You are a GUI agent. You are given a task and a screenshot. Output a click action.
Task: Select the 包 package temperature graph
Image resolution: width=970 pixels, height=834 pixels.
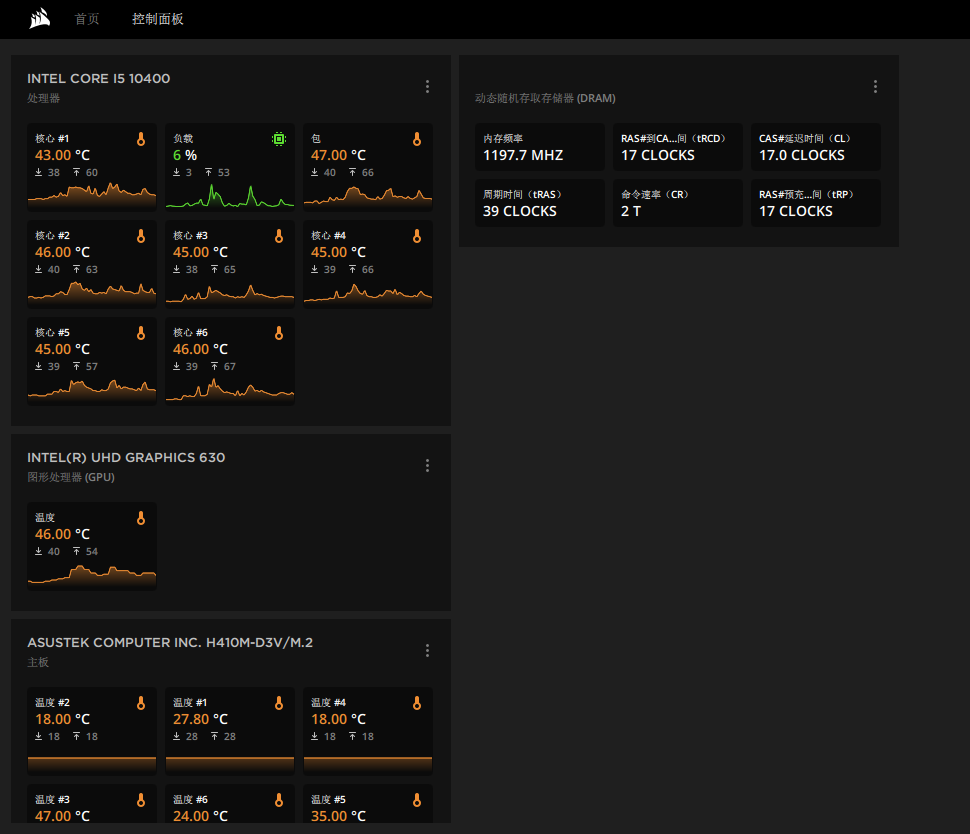point(368,196)
